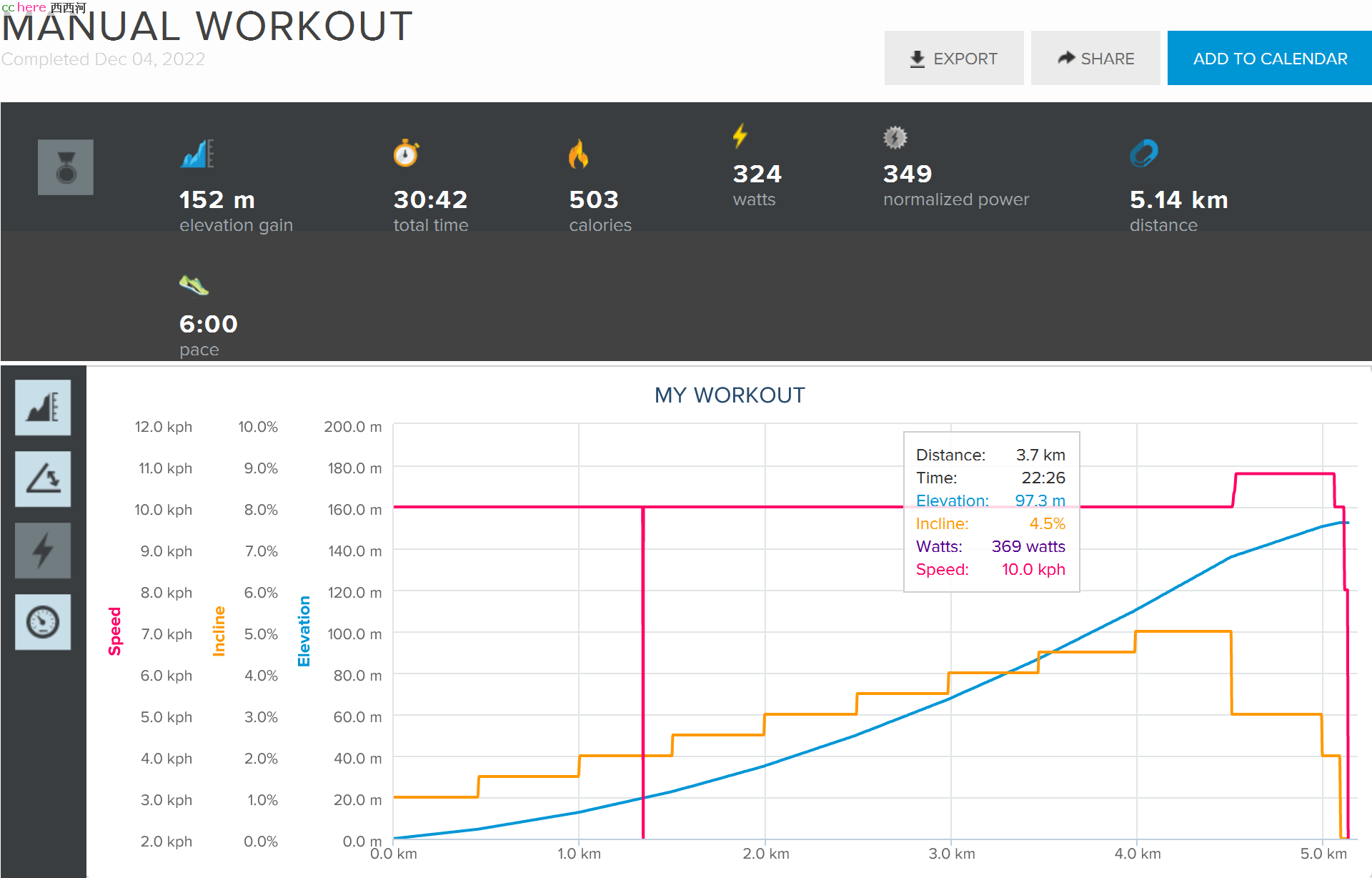Toggle incline graph in chart sidebar
The width and height of the screenshot is (1372, 878).
pos(43,479)
